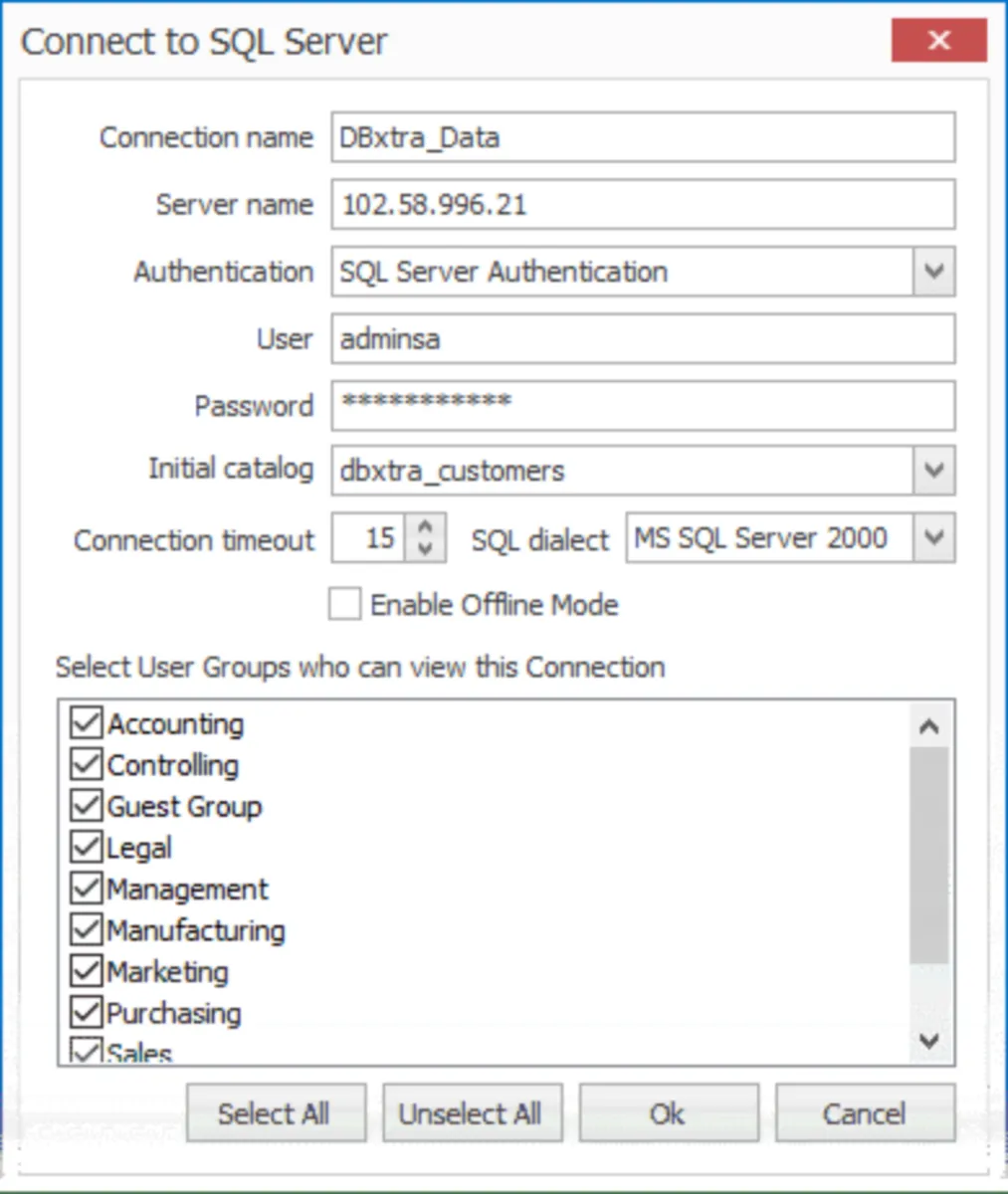Enable Offline Mode checkbox
This screenshot has width=1008, height=1194.
point(345,604)
